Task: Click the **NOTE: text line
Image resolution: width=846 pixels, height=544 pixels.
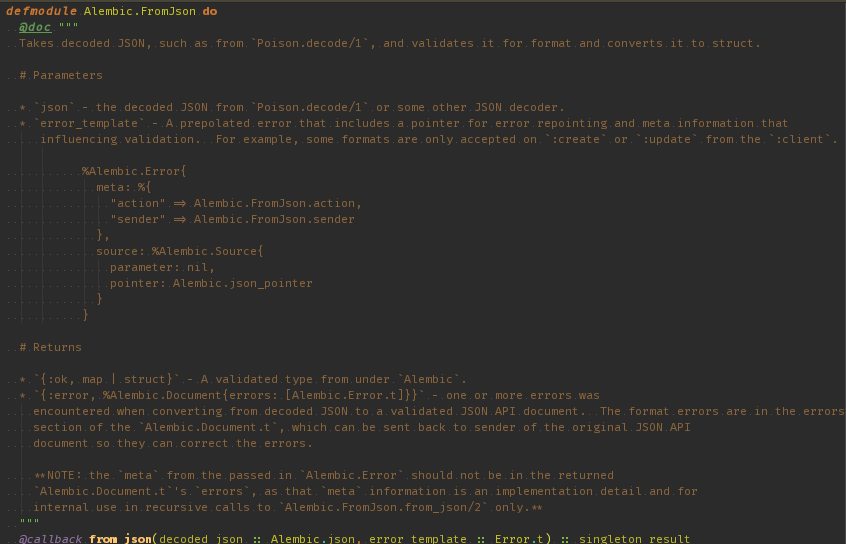Action: (x=324, y=475)
